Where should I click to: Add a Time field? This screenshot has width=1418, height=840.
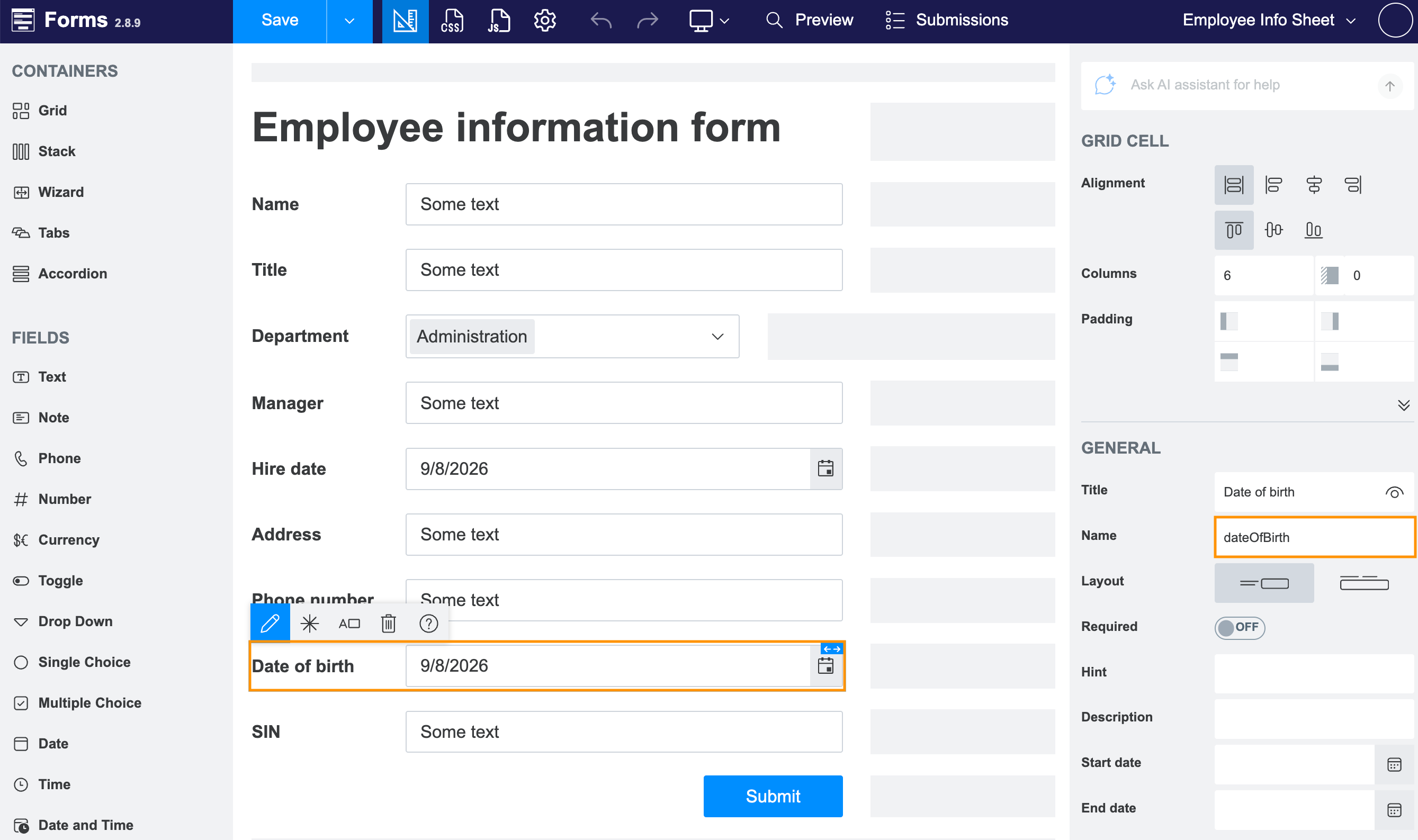[x=41, y=784]
